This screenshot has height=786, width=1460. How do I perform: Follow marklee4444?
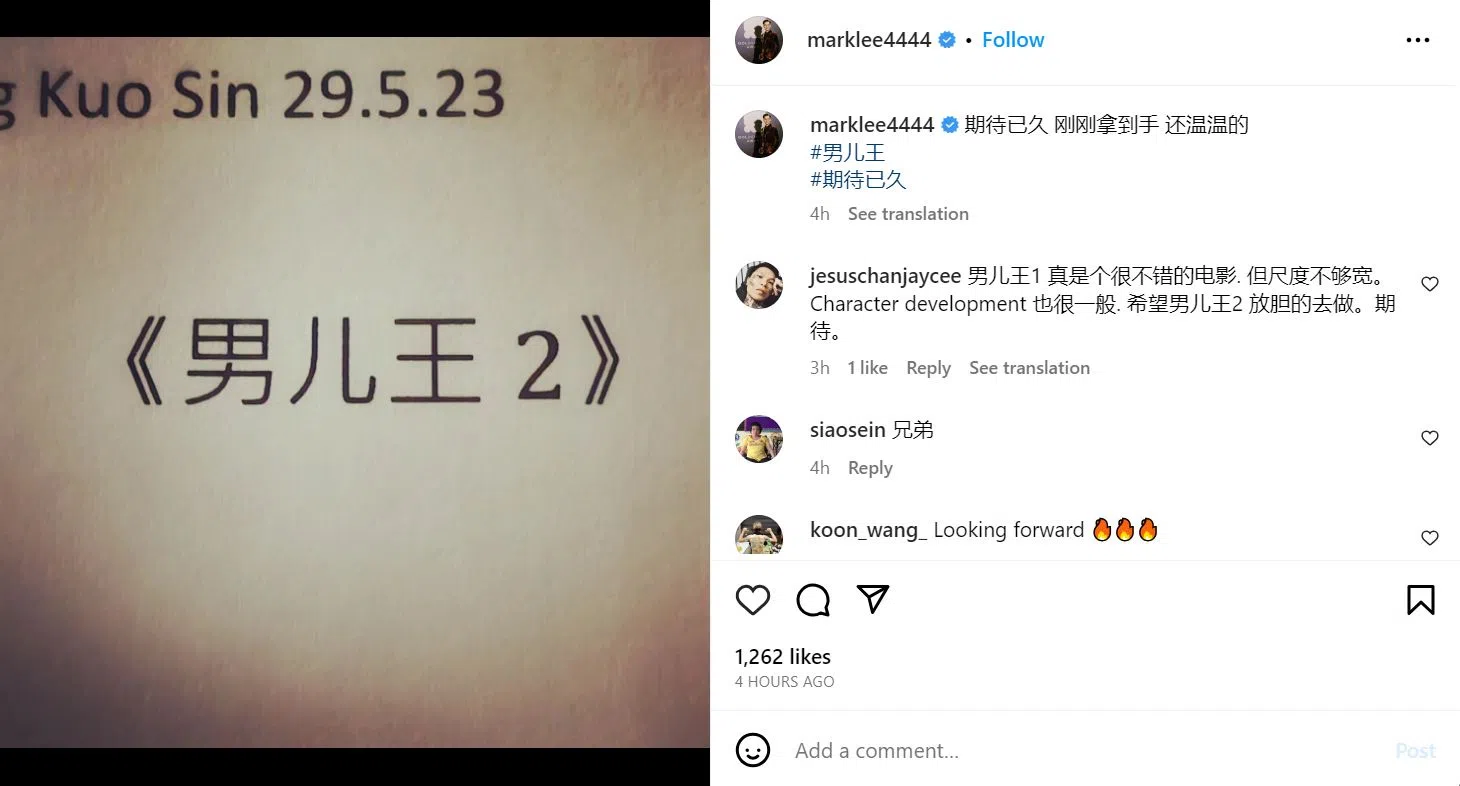[x=1013, y=40]
